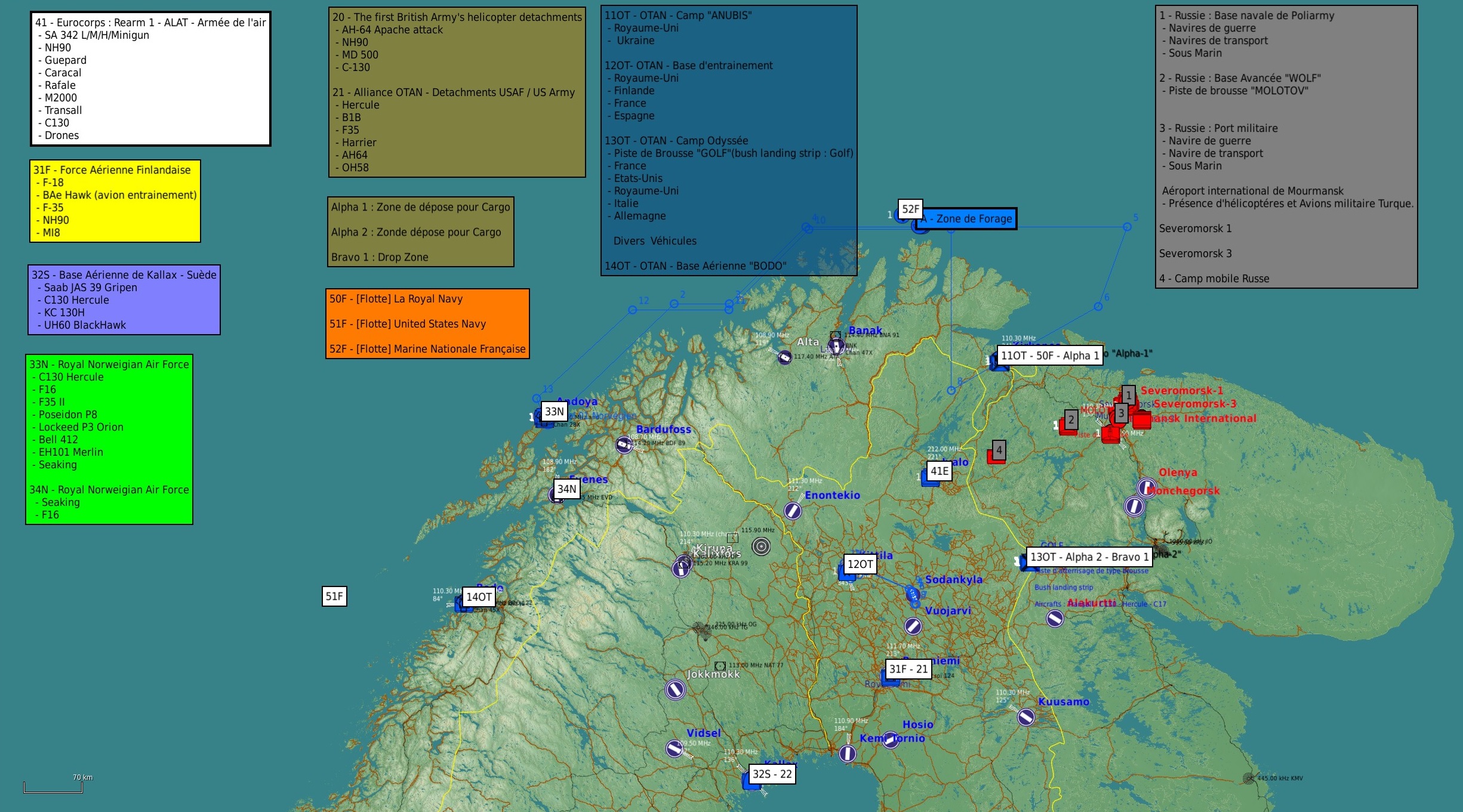Click the Bardufoss airfield icon
Screen dimensions: 1463x812
624,445
